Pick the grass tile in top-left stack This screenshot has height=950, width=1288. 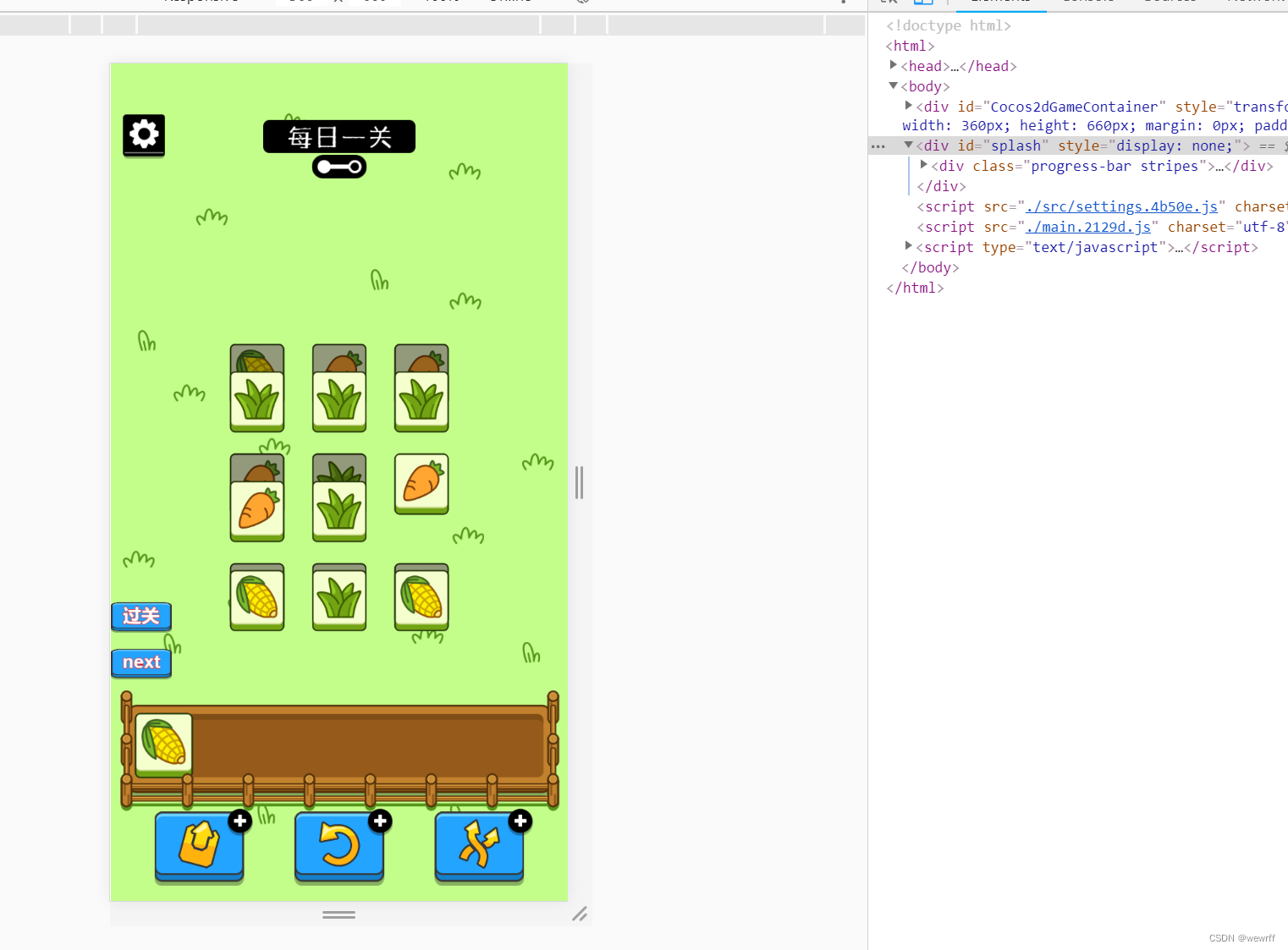coord(257,401)
